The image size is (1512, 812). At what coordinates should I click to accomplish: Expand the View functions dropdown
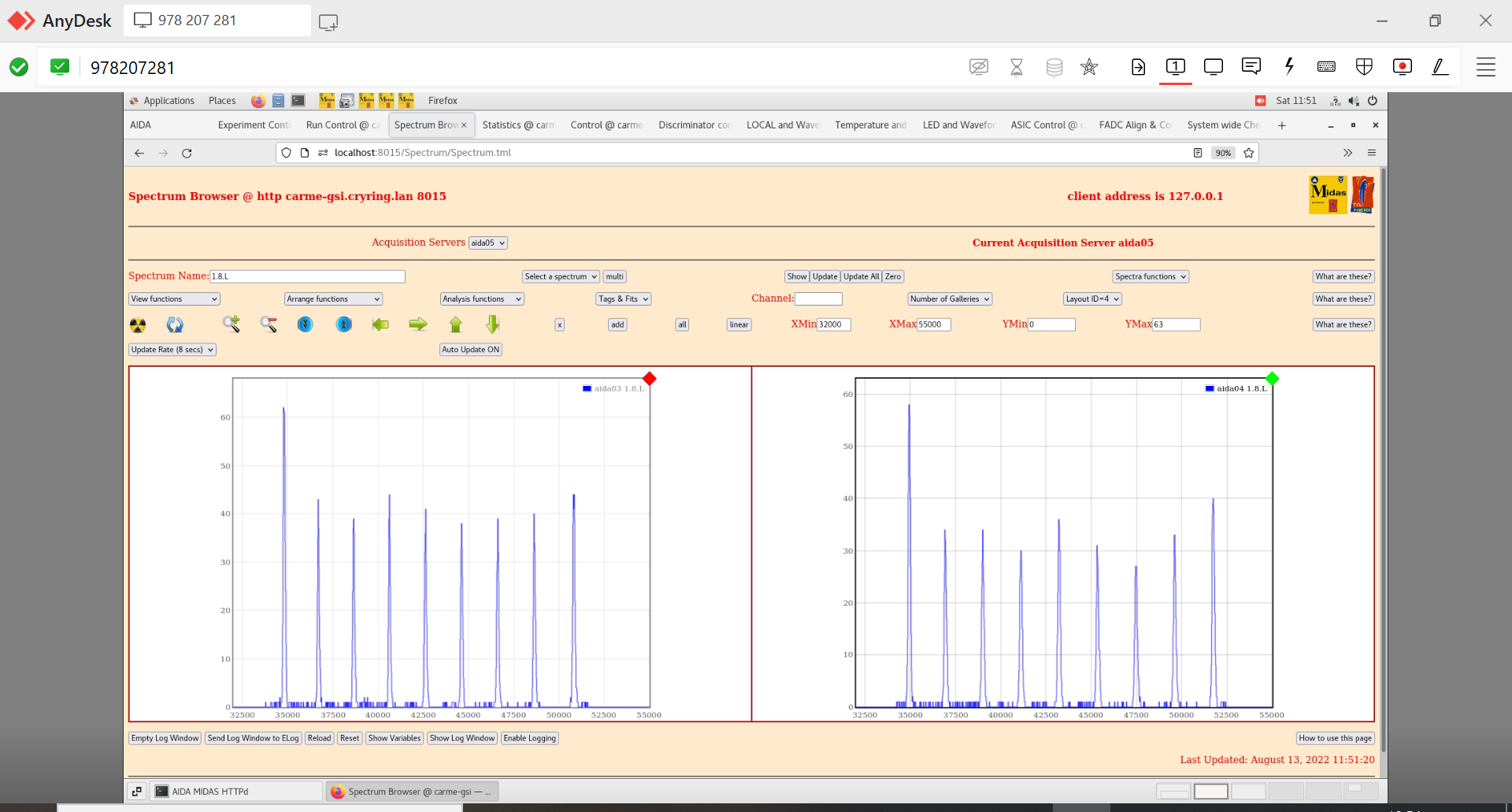point(174,299)
